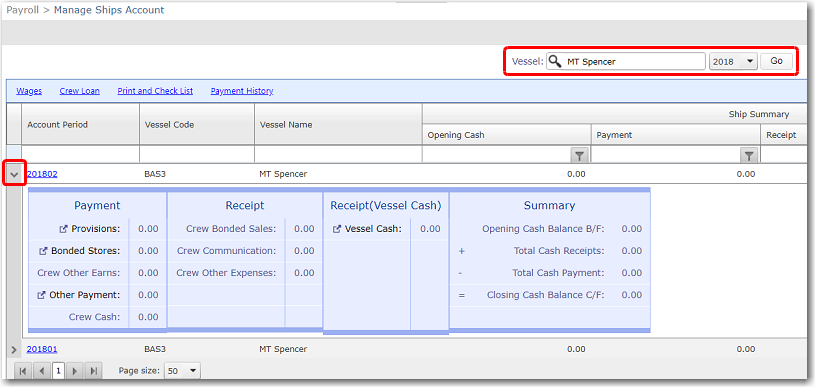Image resolution: width=815 pixels, height=387 pixels.
Task: Go to first page of results
Action: point(23,371)
